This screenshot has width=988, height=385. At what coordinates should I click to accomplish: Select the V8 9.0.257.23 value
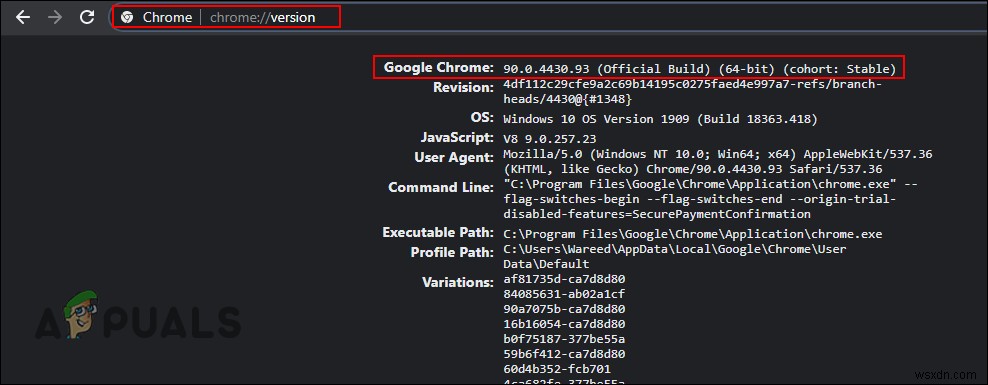pos(549,139)
